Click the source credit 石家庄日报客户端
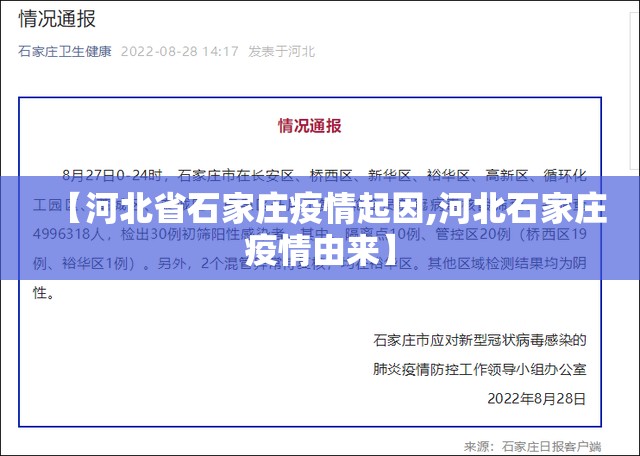Viewport: 640px width, 456px height. [x=552, y=446]
